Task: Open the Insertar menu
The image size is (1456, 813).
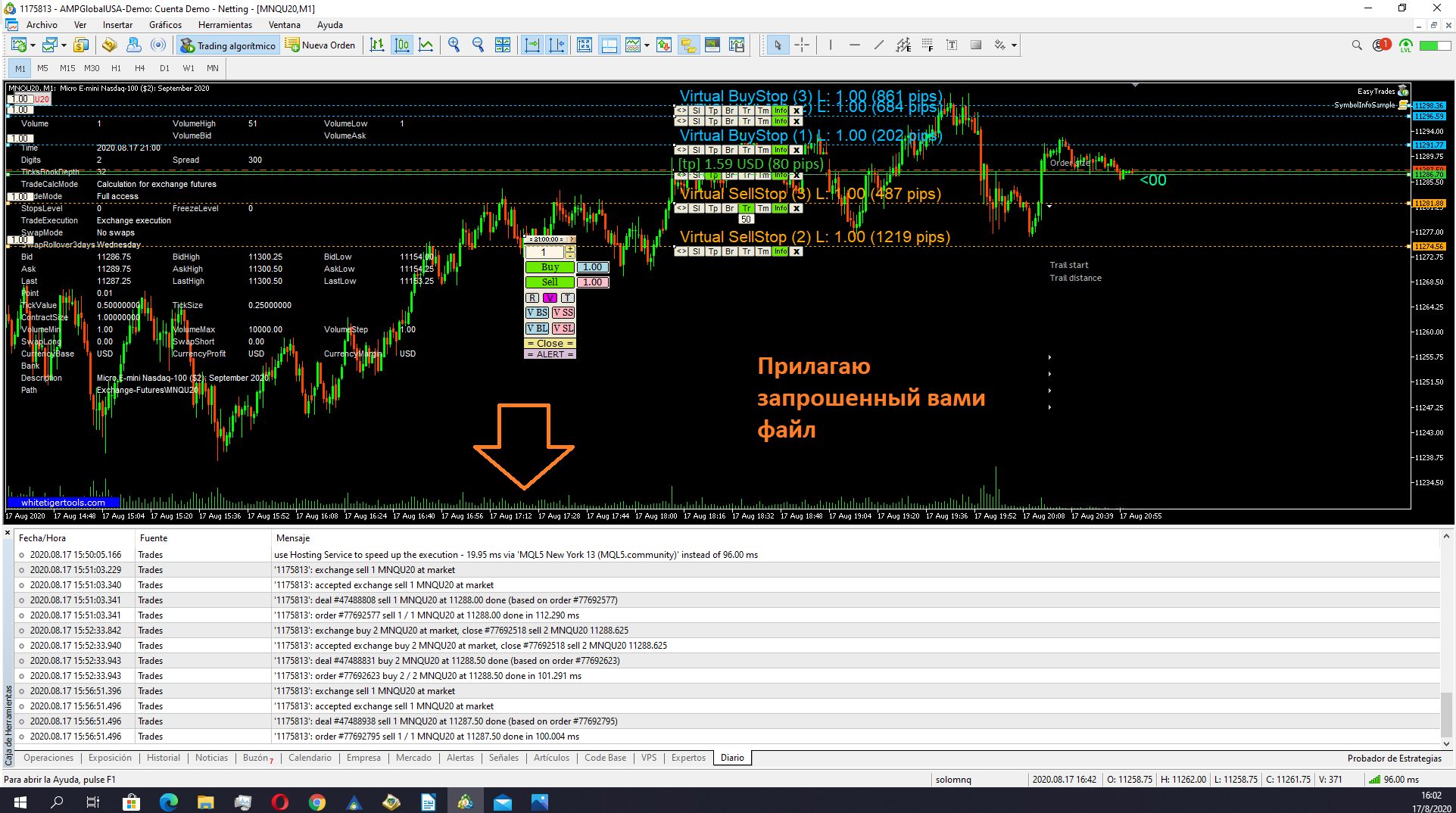Action: click(117, 25)
